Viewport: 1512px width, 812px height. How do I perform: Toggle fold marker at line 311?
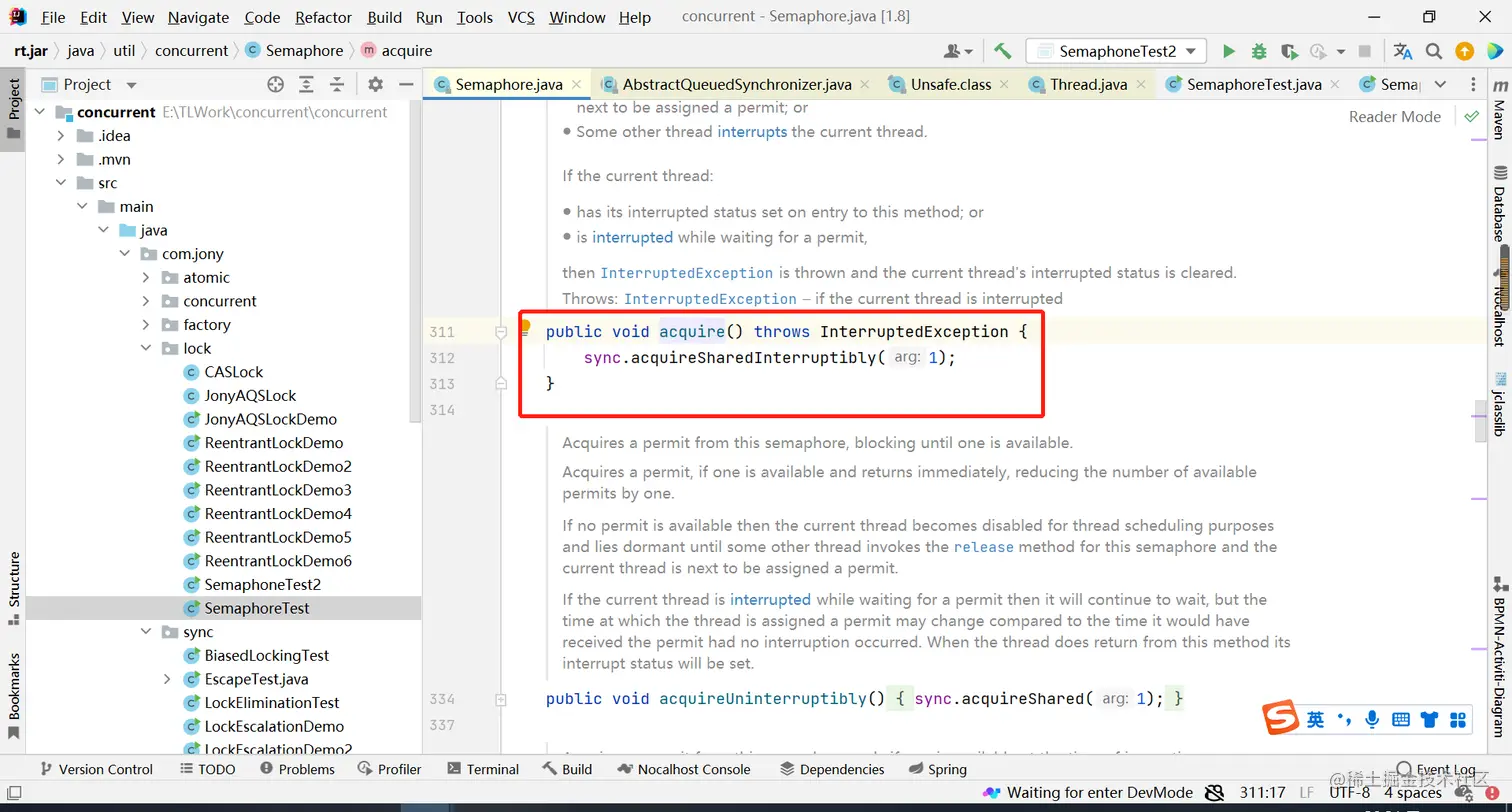(501, 332)
